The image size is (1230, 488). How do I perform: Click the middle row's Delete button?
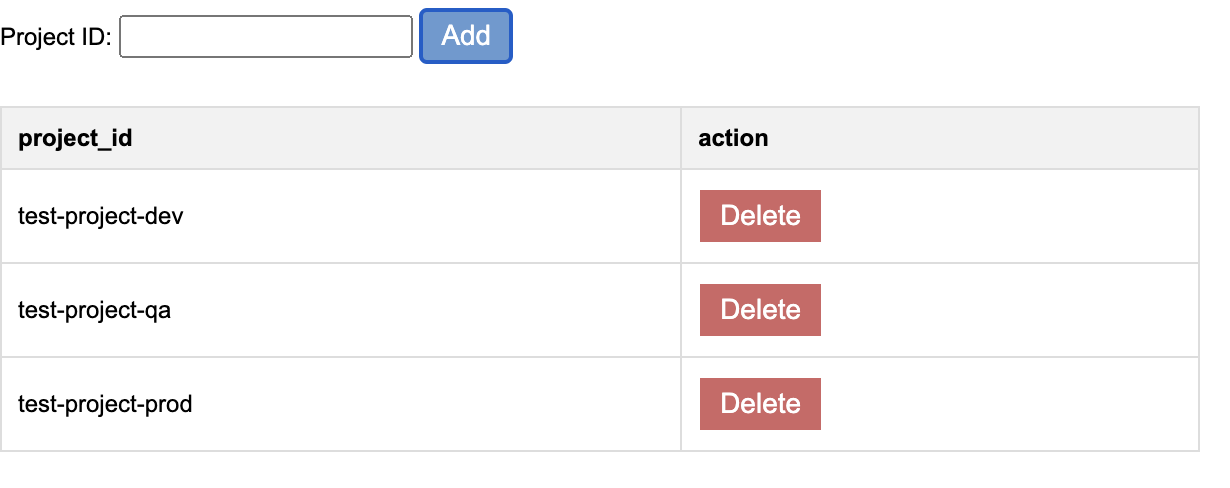760,310
